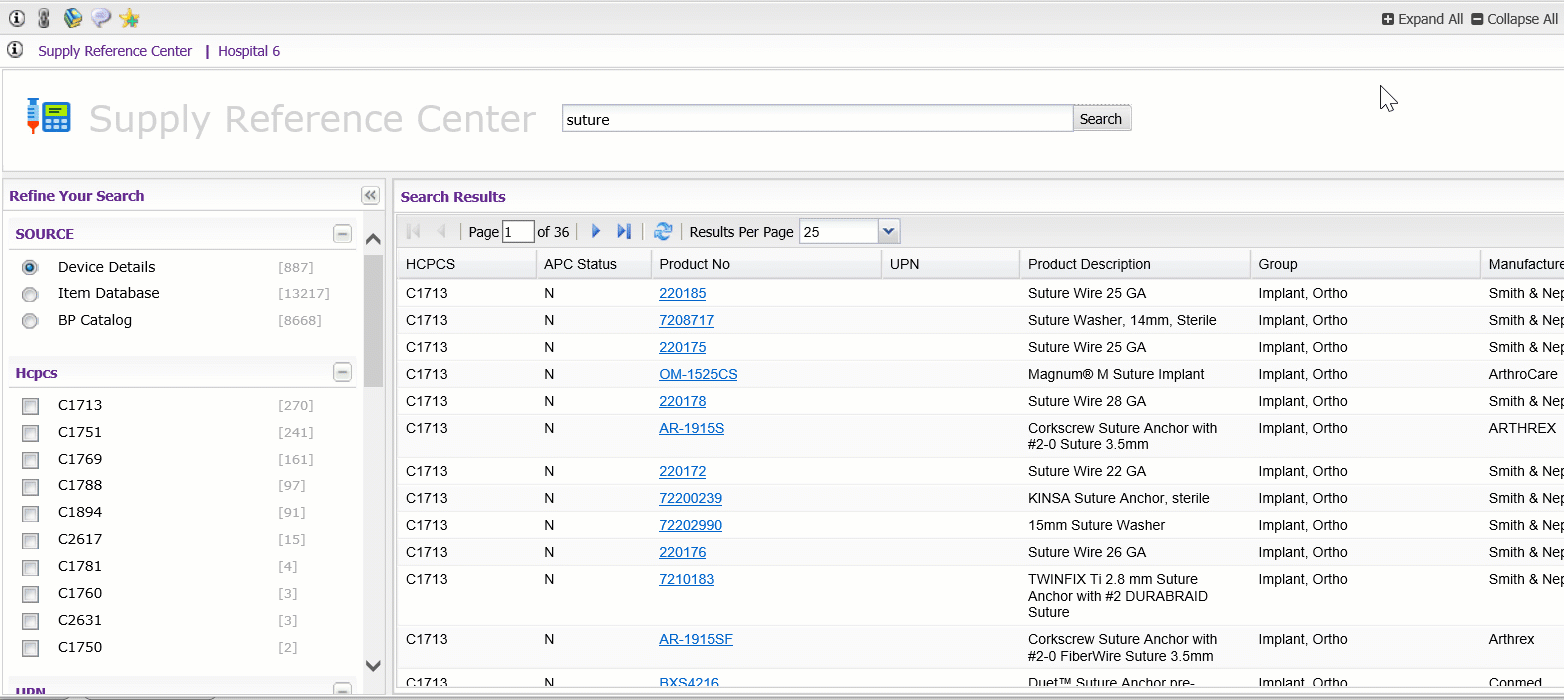Collapse the Hcpcs filter section
This screenshot has width=1564, height=700.
click(342, 373)
